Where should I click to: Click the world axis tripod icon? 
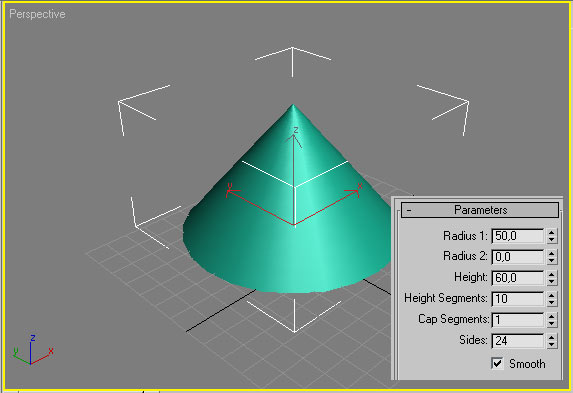click(33, 350)
